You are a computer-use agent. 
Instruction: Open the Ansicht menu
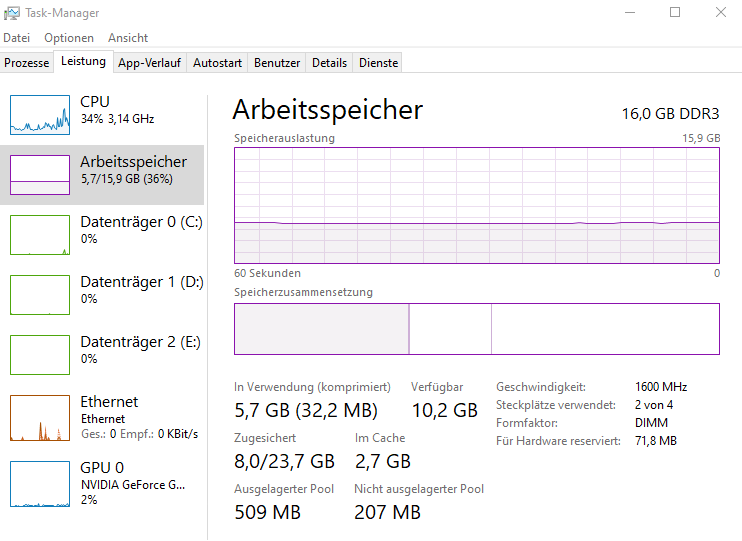pos(128,38)
